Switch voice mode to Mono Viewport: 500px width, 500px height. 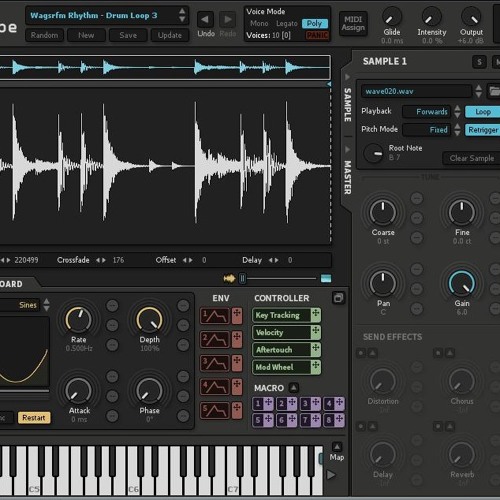259,23
